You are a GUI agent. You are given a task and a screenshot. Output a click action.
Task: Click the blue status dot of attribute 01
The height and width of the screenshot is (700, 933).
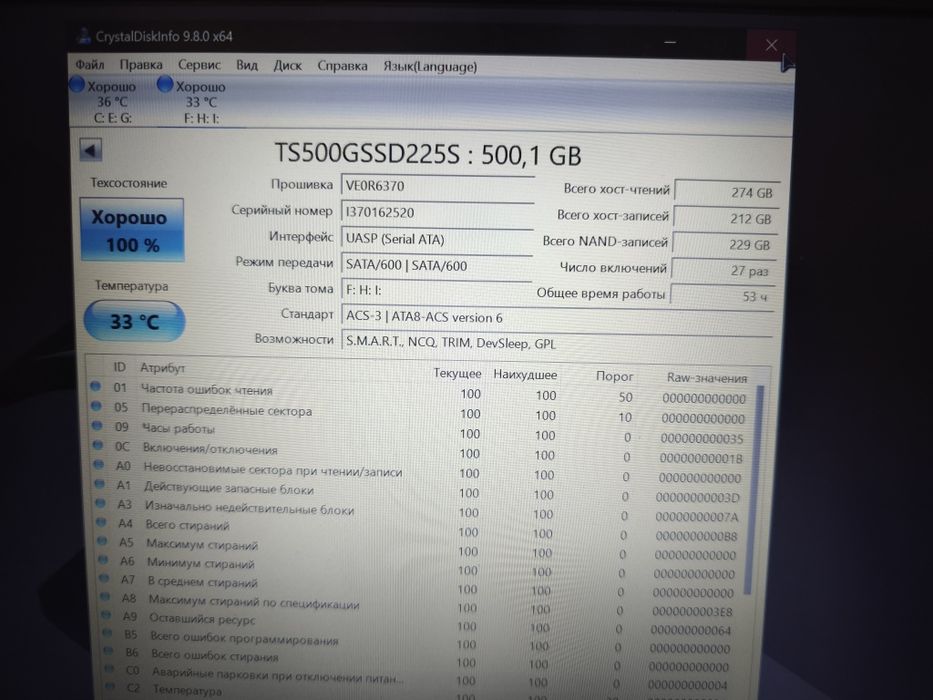click(x=95, y=386)
